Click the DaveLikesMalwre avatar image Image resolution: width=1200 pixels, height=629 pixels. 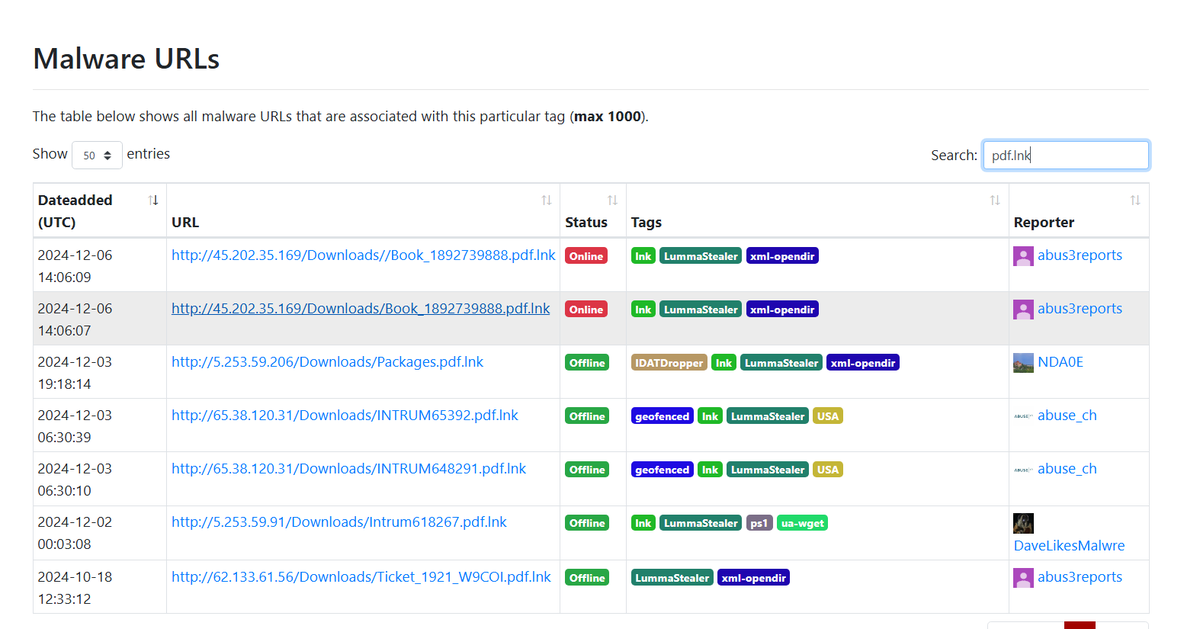point(1023,523)
